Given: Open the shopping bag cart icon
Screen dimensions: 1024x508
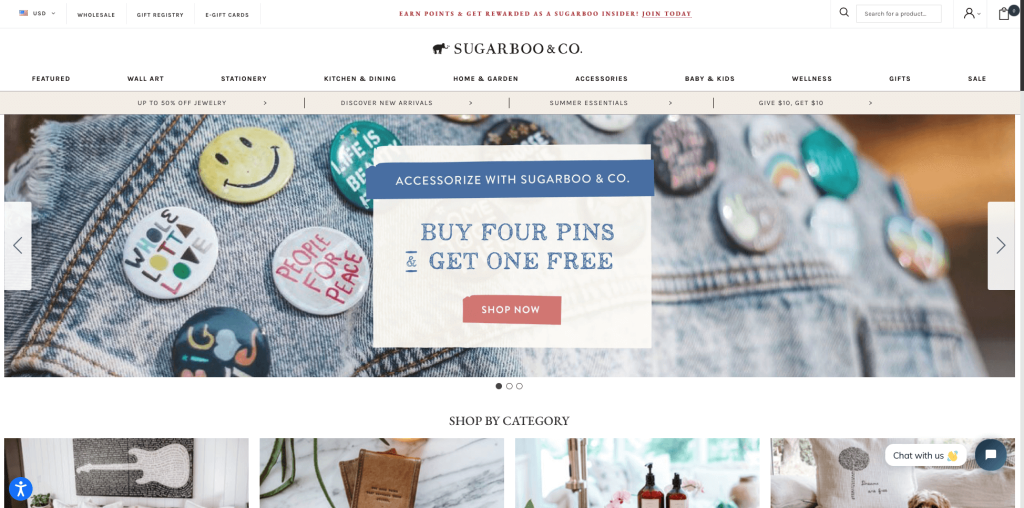Looking at the screenshot, I should (1005, 13).
